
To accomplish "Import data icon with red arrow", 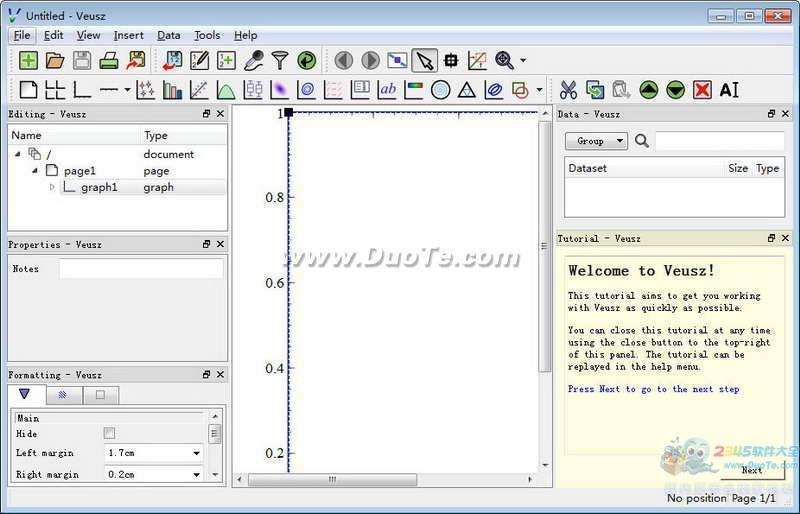I will (172, 61).
